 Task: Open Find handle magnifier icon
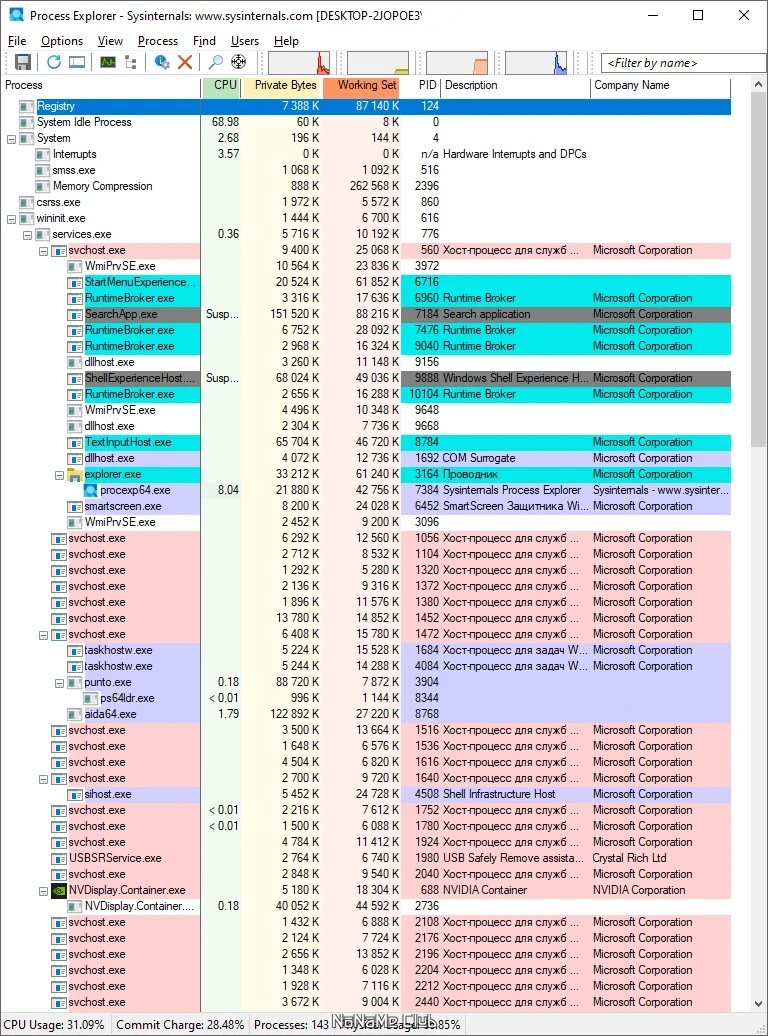coord(215,62)
